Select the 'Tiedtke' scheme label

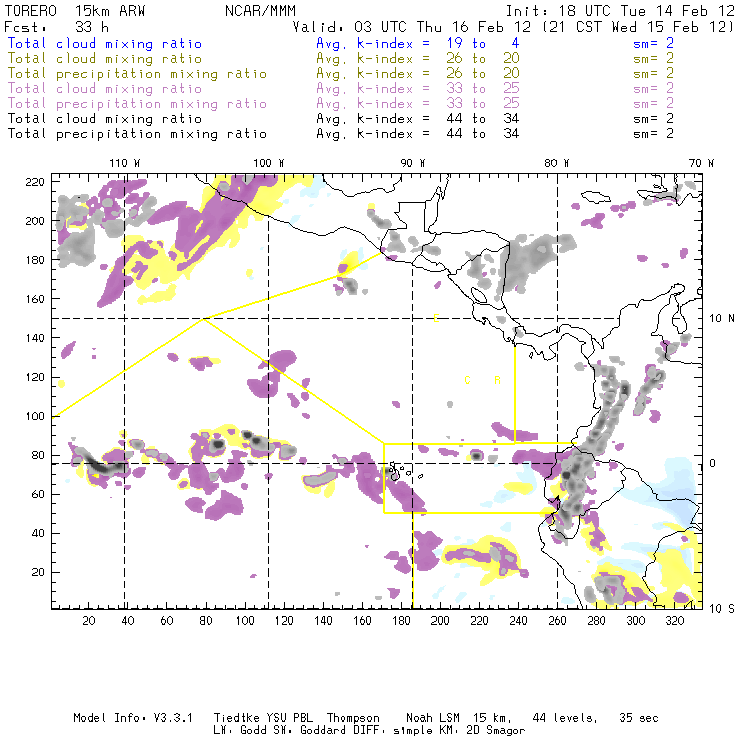236,718
